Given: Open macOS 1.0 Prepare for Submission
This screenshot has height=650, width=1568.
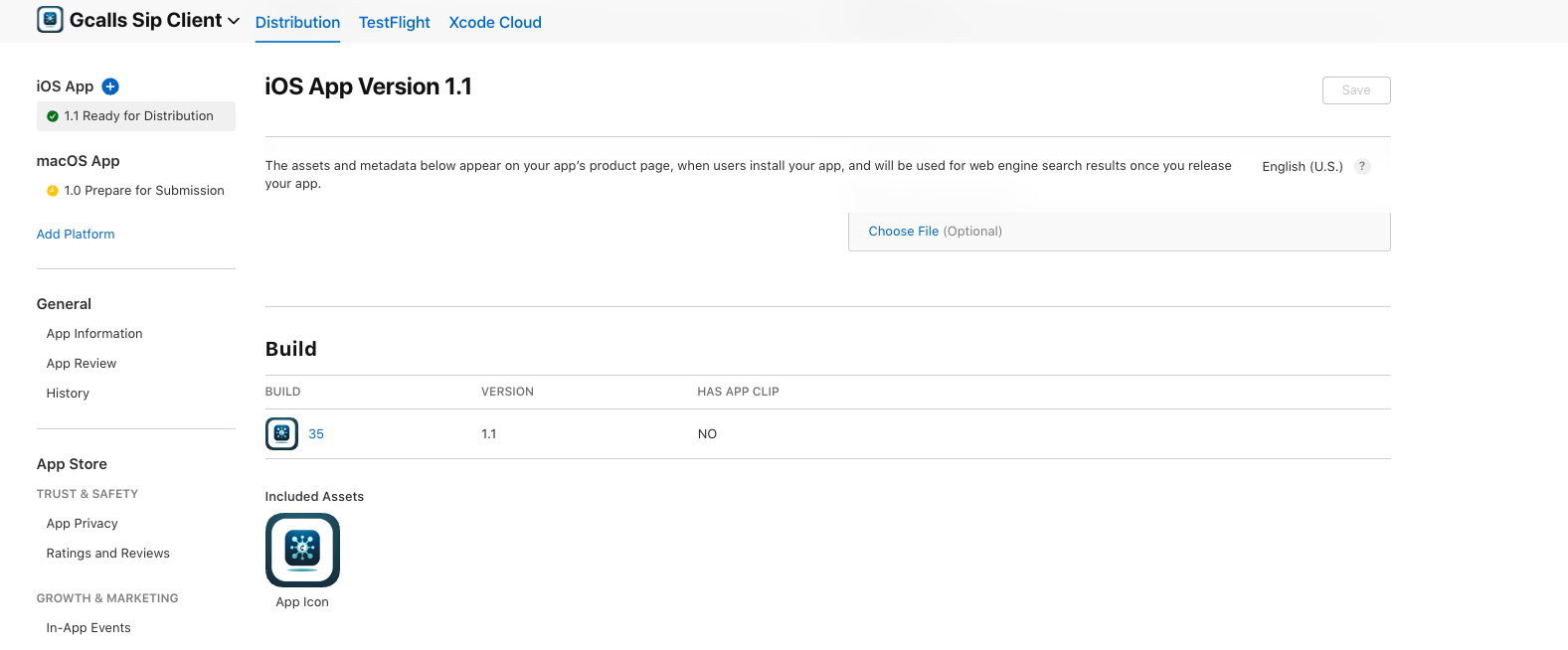Looking at the screenshot, I should pyautogui.click(x=143, y=191).
